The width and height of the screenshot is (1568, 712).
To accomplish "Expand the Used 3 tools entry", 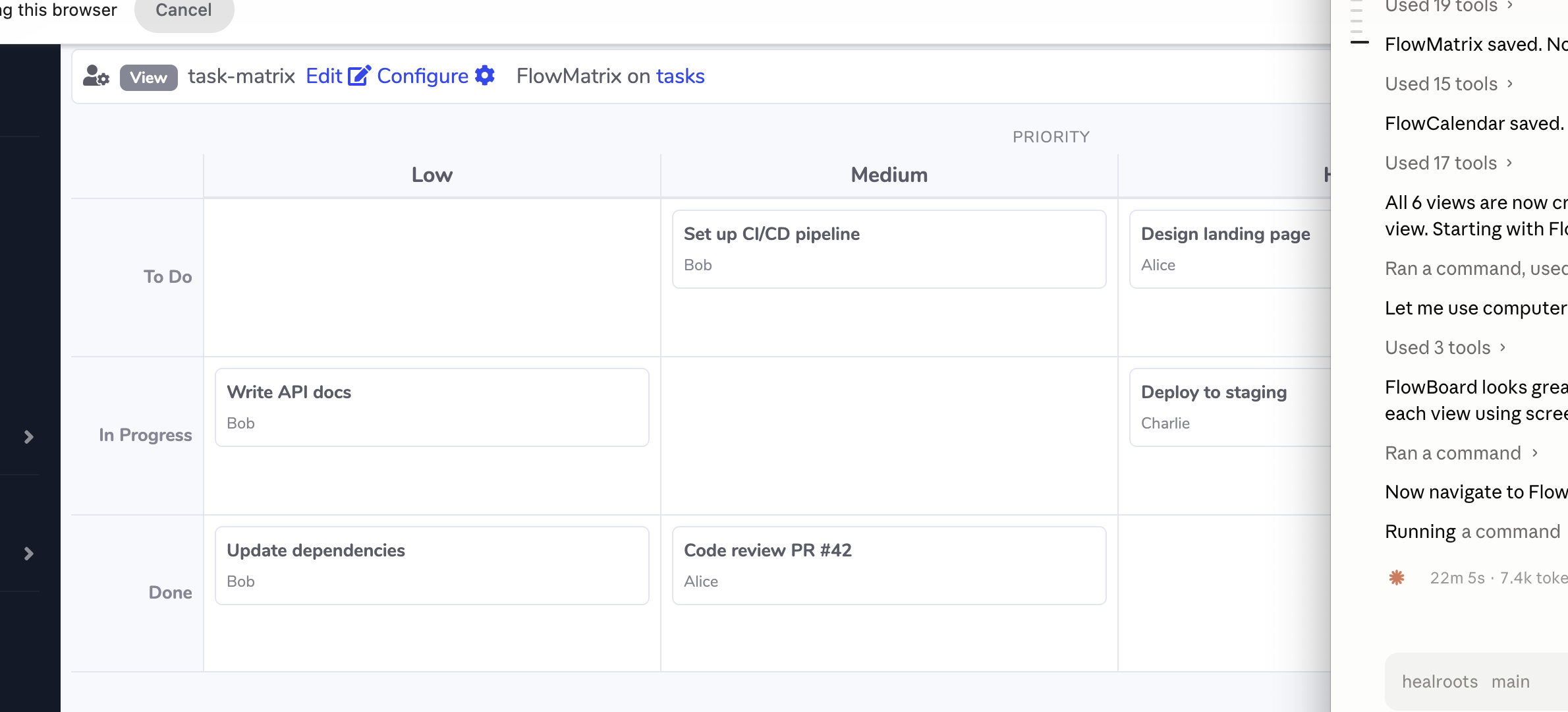I will point(1446,347).
